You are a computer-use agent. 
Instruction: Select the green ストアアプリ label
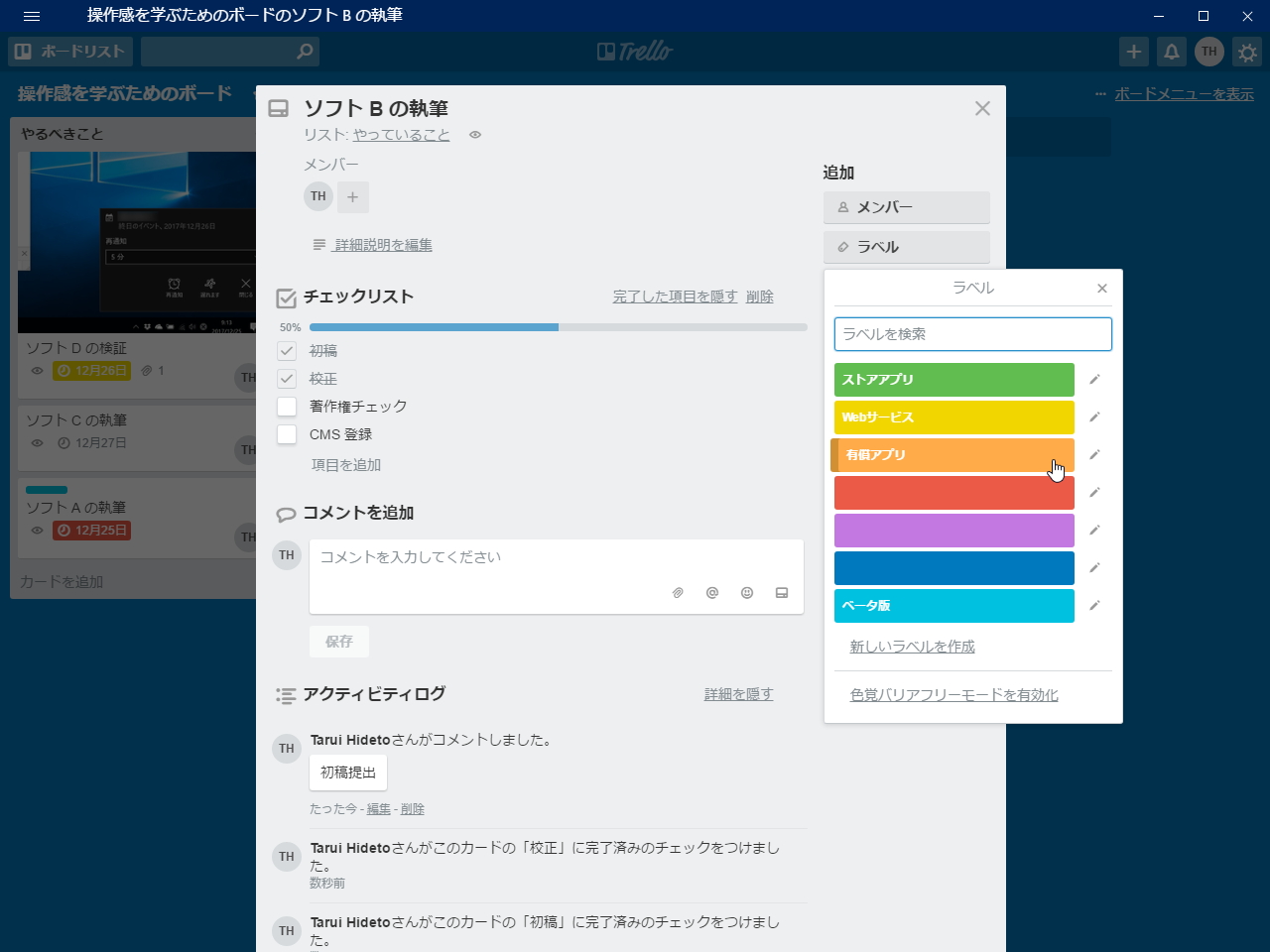[x=954, y=380]
